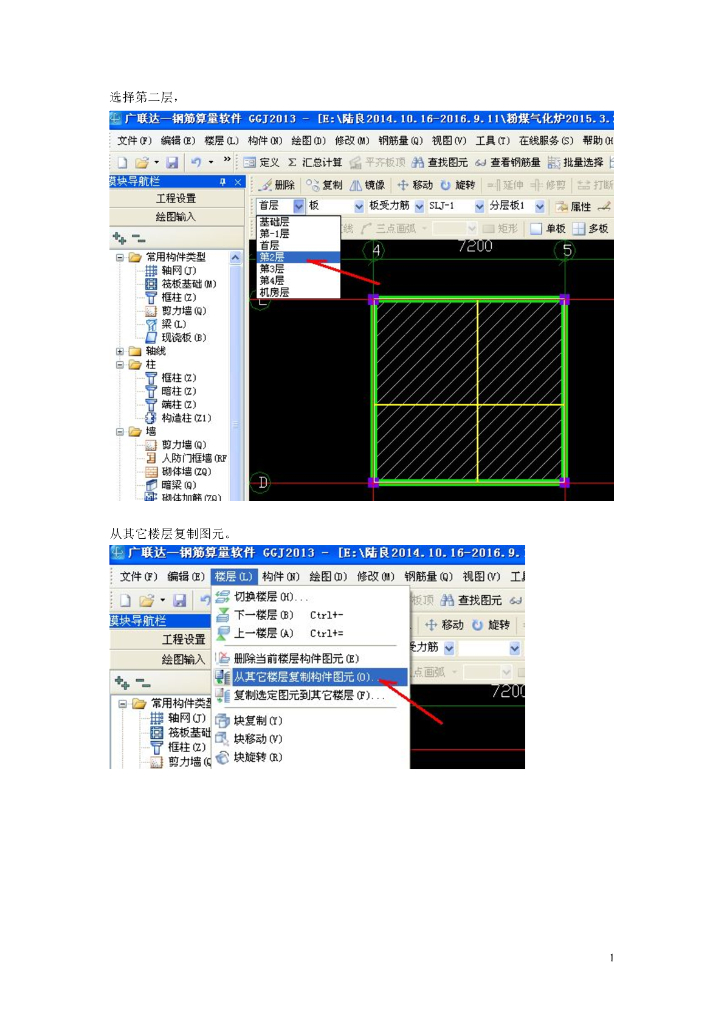Image resolution: width=724 pixels, height=1024 pixels.
Task: Open the 首层 floor dropdown arrow
Action: (298, 206)
